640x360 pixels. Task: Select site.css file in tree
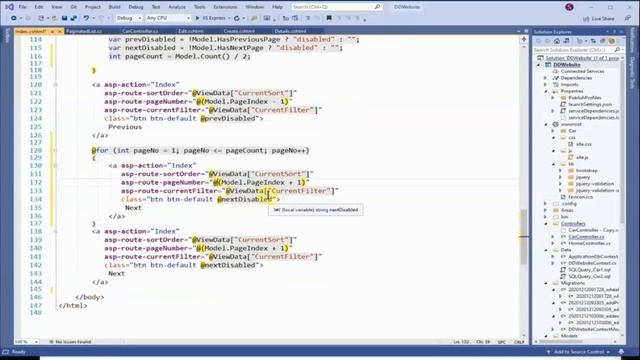pos(584,144)
